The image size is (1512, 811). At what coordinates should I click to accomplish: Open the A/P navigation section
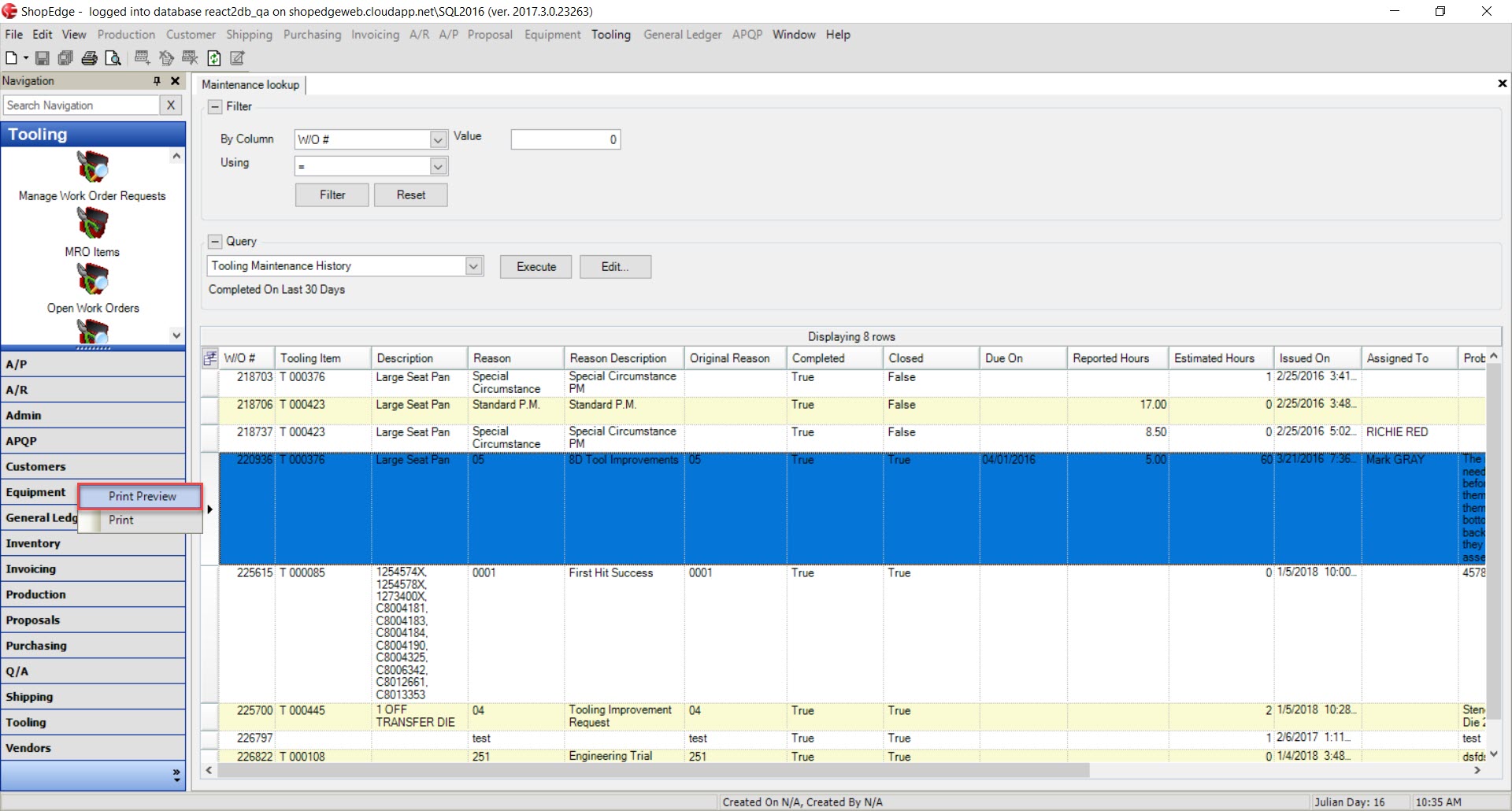tap(93, 364)
